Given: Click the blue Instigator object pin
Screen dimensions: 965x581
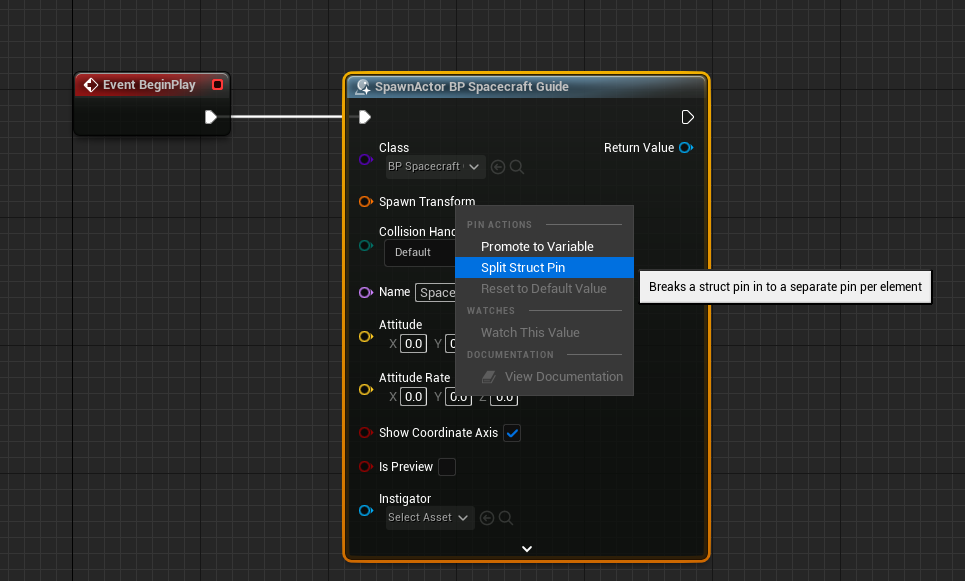Looking at the screenshot, I should pyautogui.click(x=366, y=510).
